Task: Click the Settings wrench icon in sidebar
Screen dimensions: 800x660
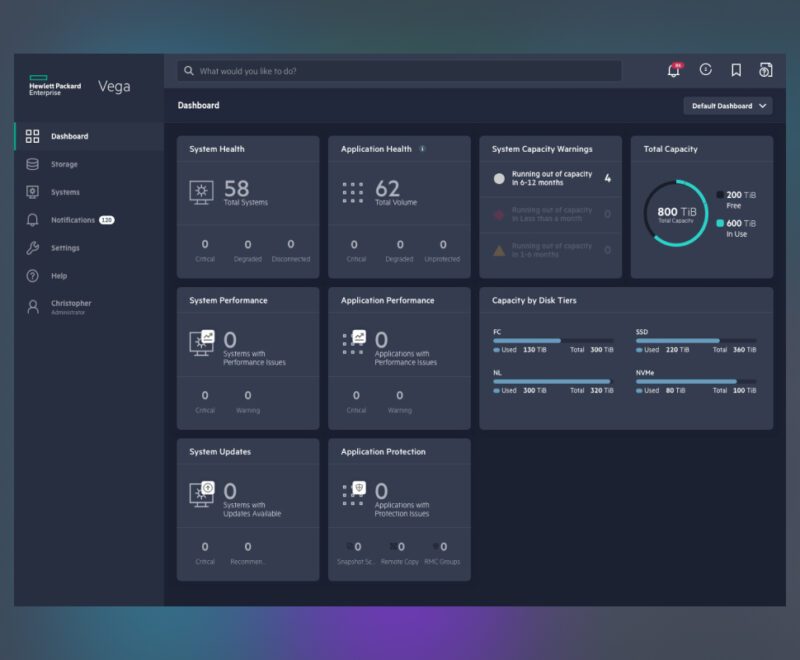Action: (x=33, y=248)
